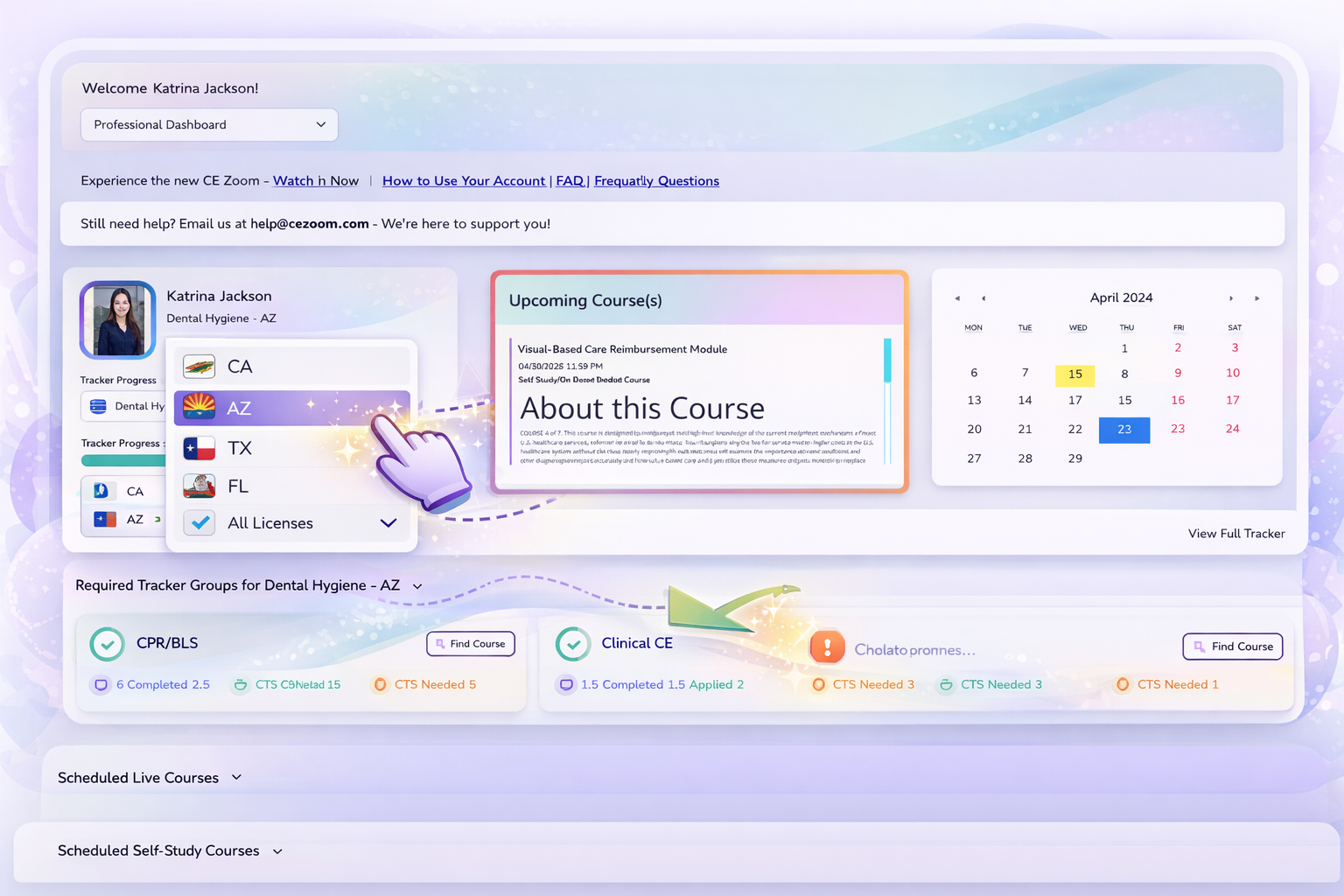
Task: Select the blue highlighted date 23
Action: (x=1124, y=430)
